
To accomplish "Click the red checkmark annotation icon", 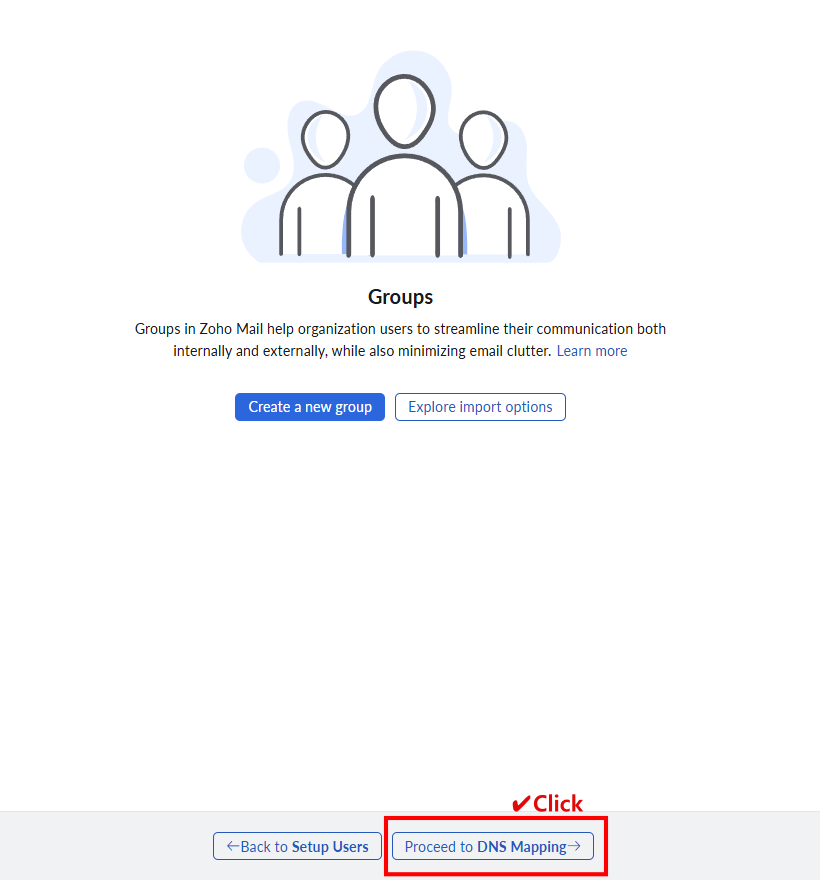I will [520, 804].
